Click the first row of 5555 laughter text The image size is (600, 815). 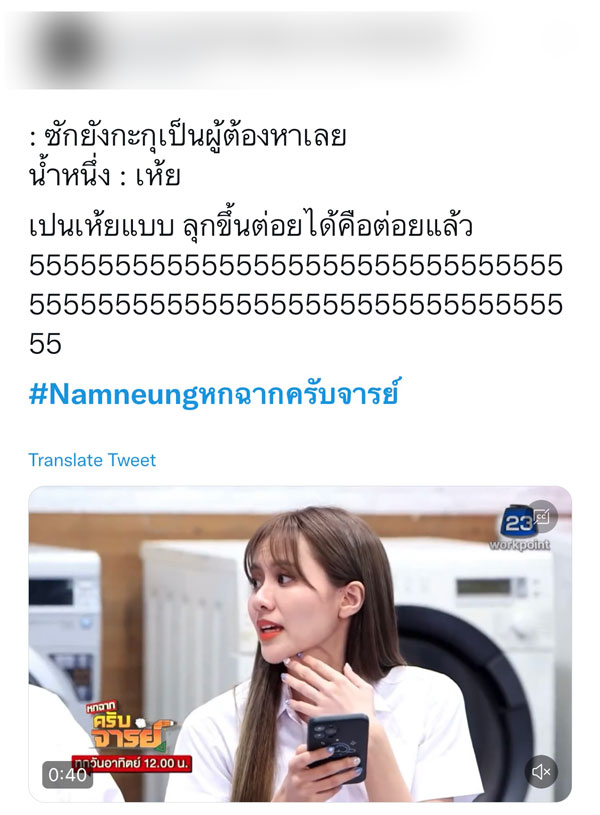coord(296,266)
